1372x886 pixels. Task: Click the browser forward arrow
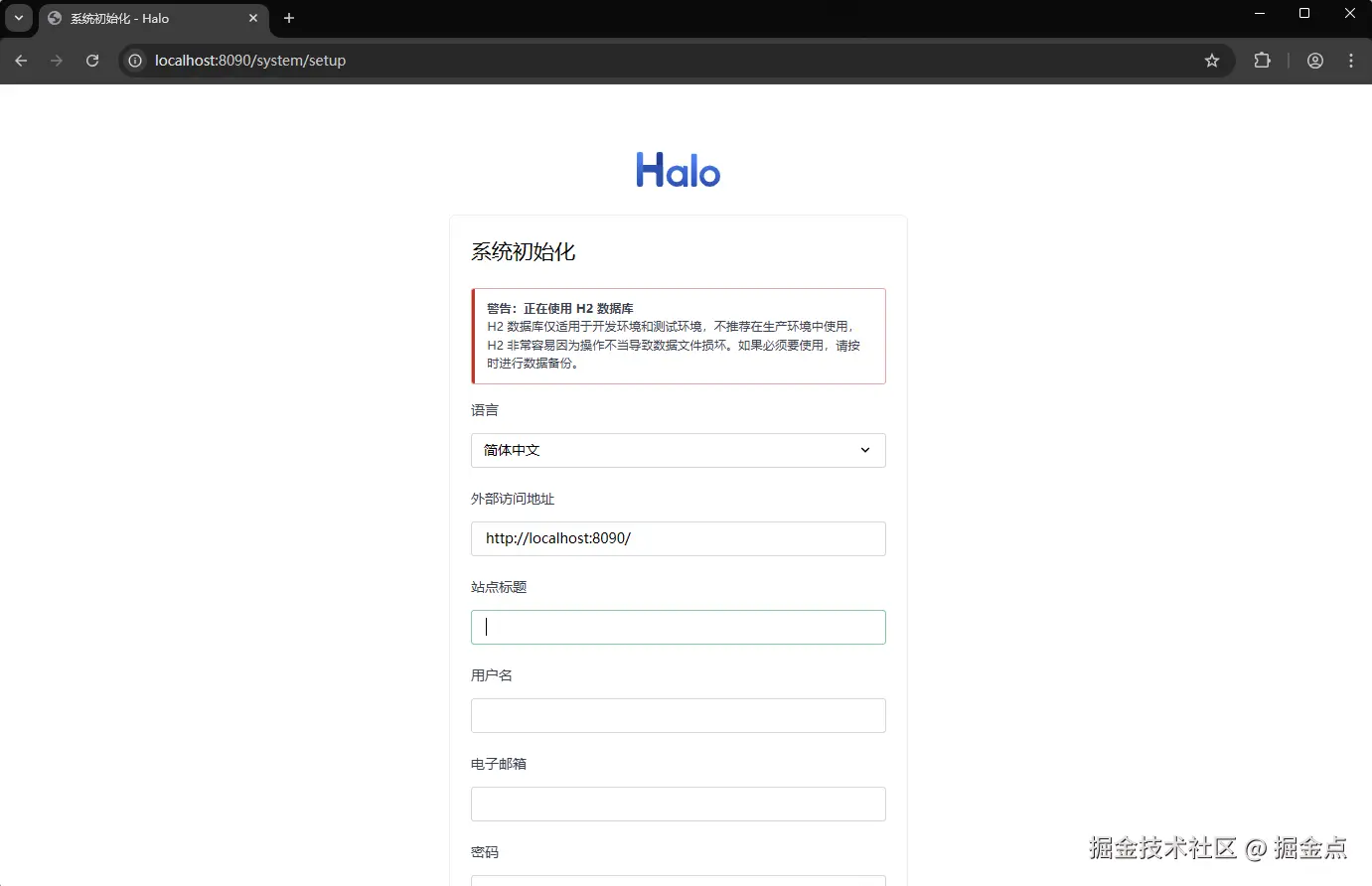coord(57,61)
